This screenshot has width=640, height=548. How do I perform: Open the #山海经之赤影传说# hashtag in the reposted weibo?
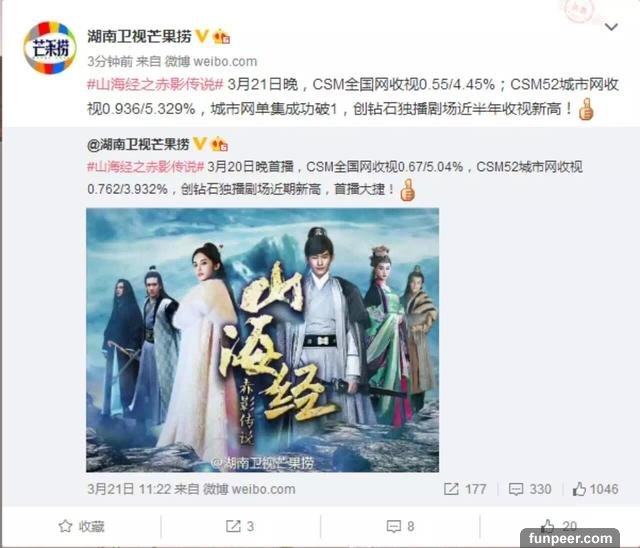[x=146, y=166]
